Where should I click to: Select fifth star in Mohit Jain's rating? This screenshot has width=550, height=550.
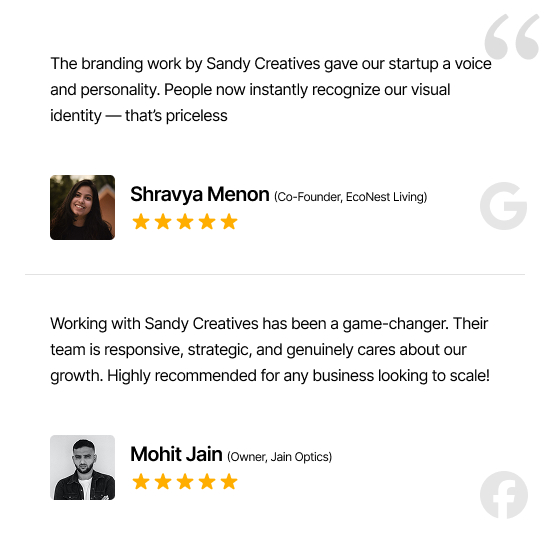229,481
